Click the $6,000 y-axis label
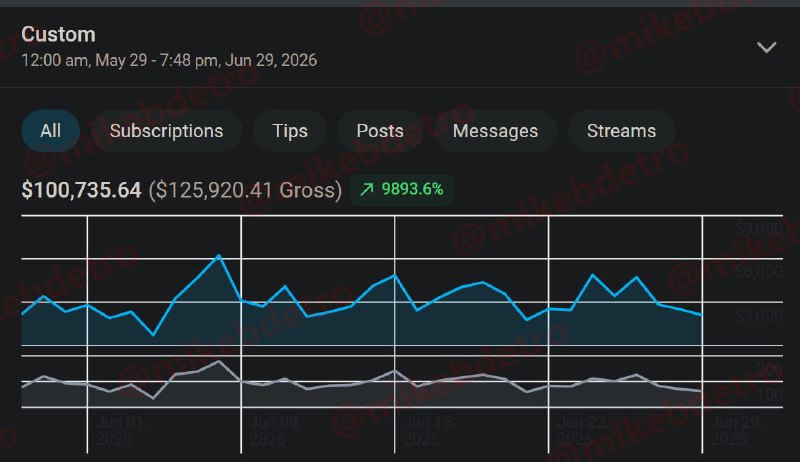Viewport: 800px width, 462px height. click(x=759, y=272)
